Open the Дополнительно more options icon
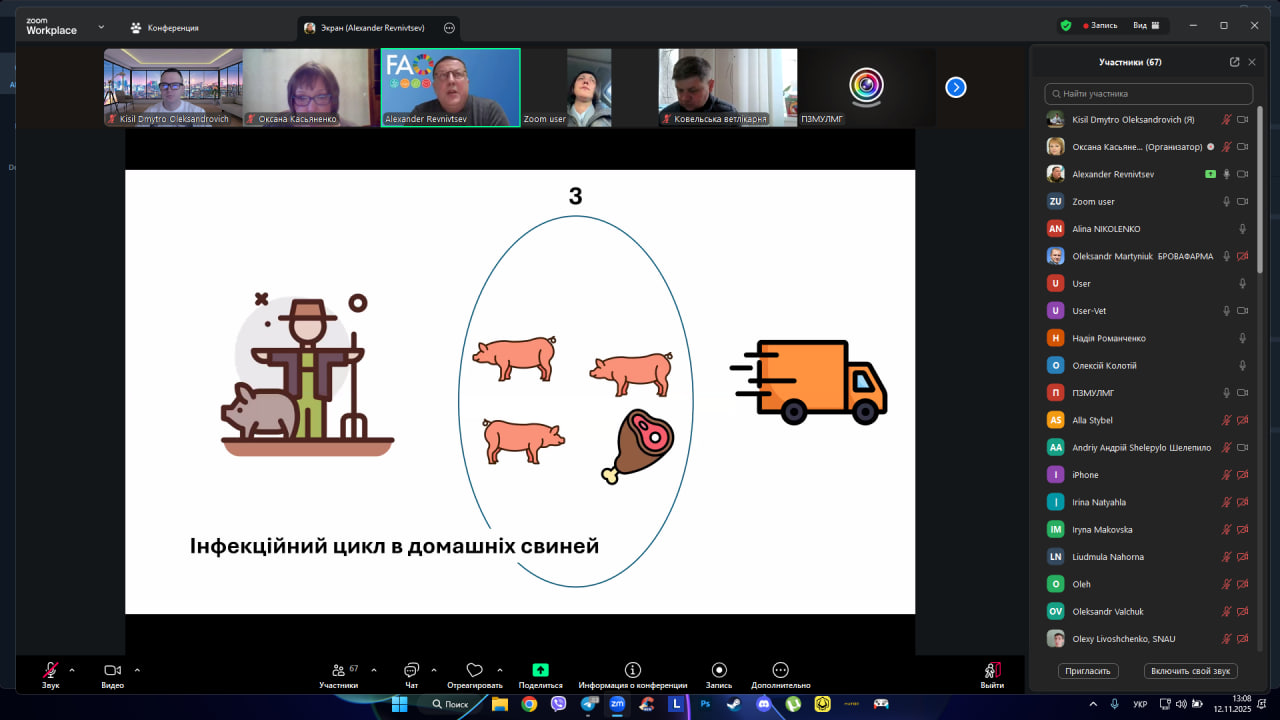The width and height of the screenshot is (1280, 720). coord(780,670)
